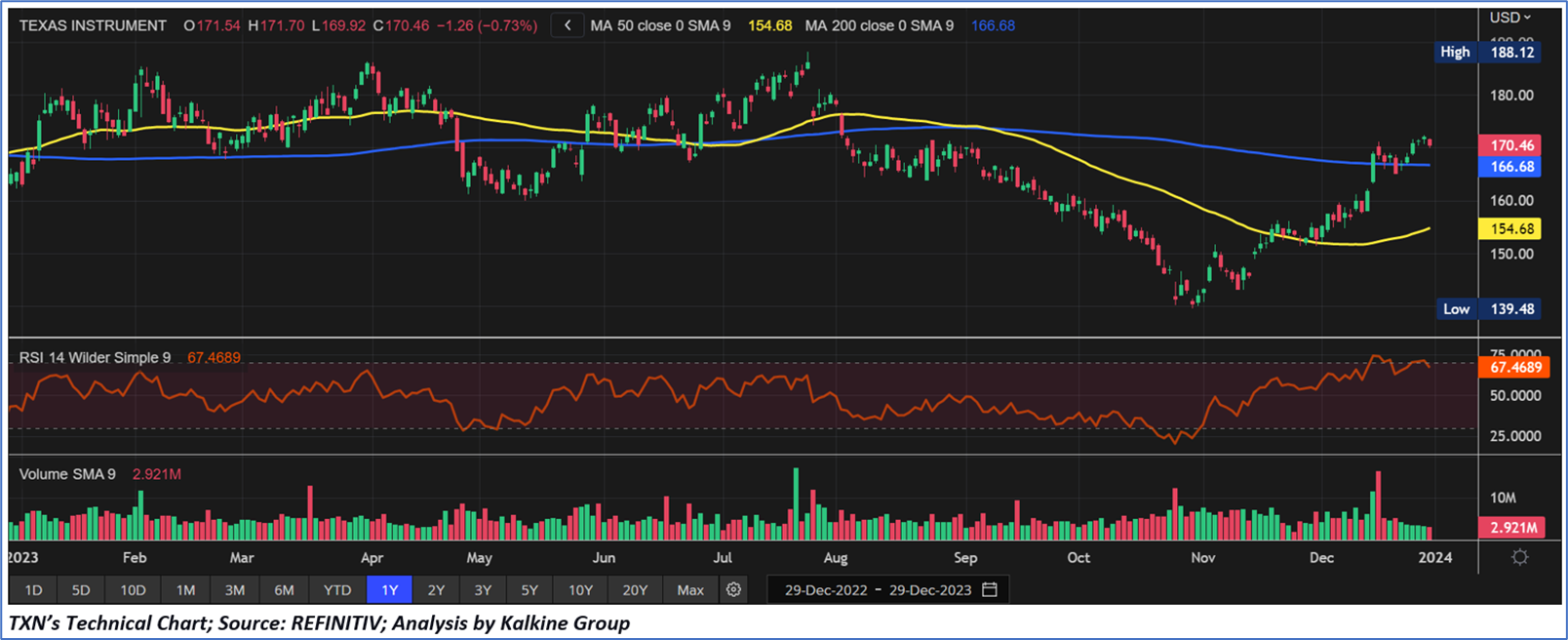Click the 25.0000 RSI axis tick
The height and width of the screenshot is (640, 1568).
[1515, 436]
